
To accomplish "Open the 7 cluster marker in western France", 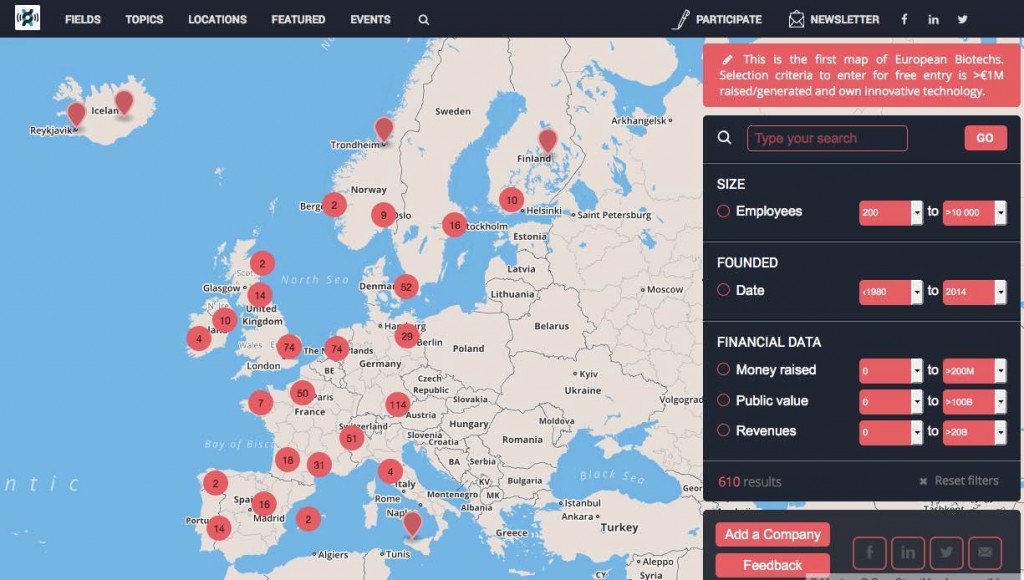I will 261,403.
